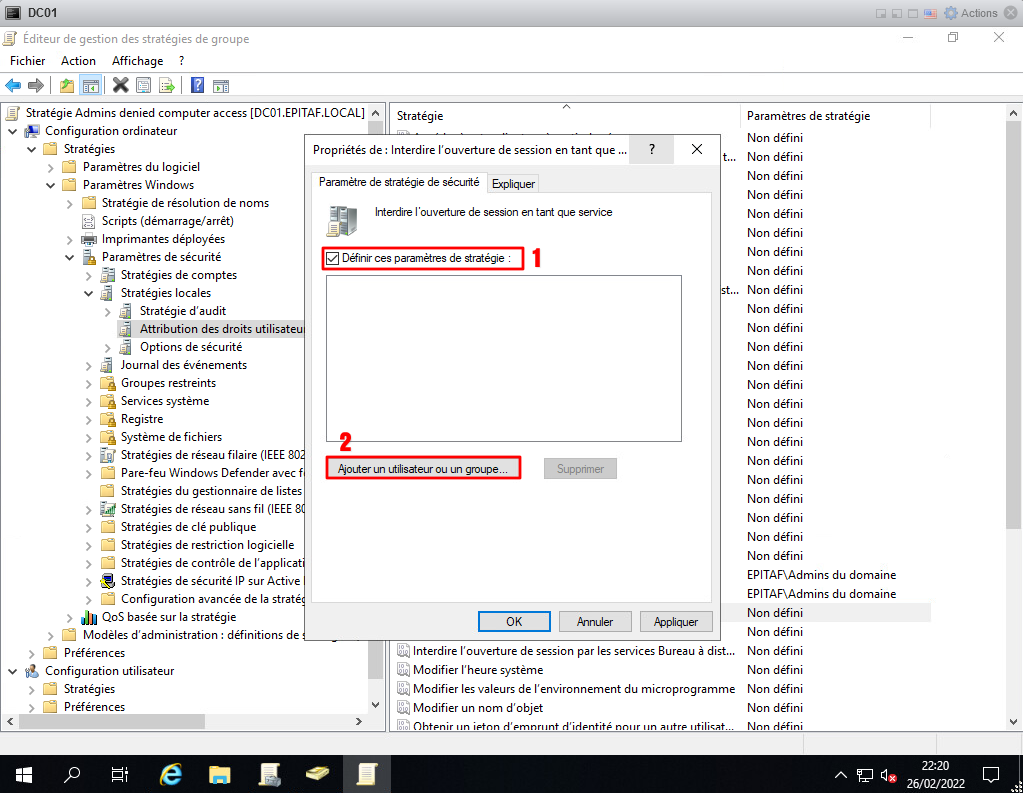1023x793 pixels.
Task: Uncheck "Définir ces paramètres de stratégie" checkbox
Action: point(333,258)
